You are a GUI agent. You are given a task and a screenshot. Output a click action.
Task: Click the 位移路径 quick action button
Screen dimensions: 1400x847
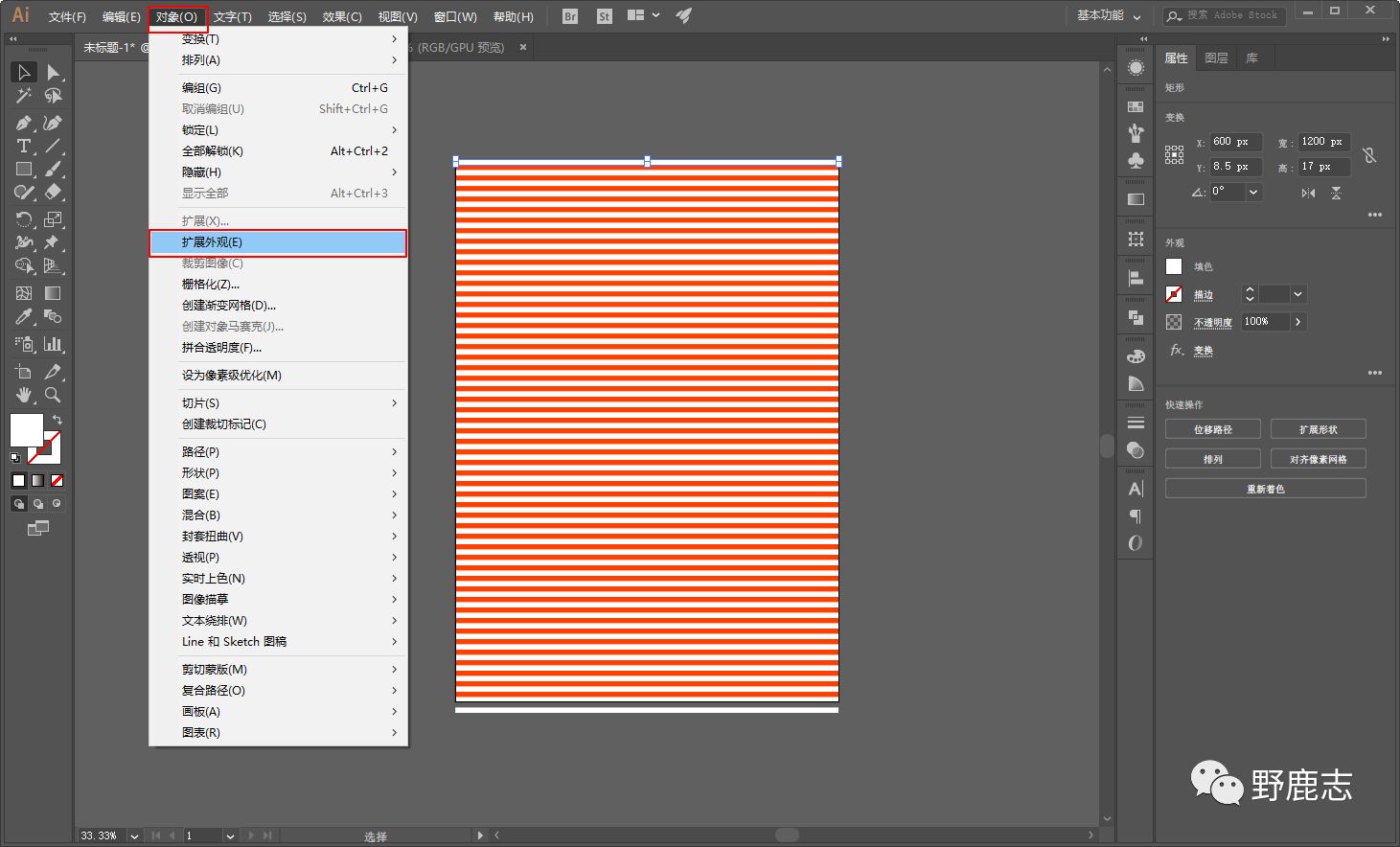1212,429
